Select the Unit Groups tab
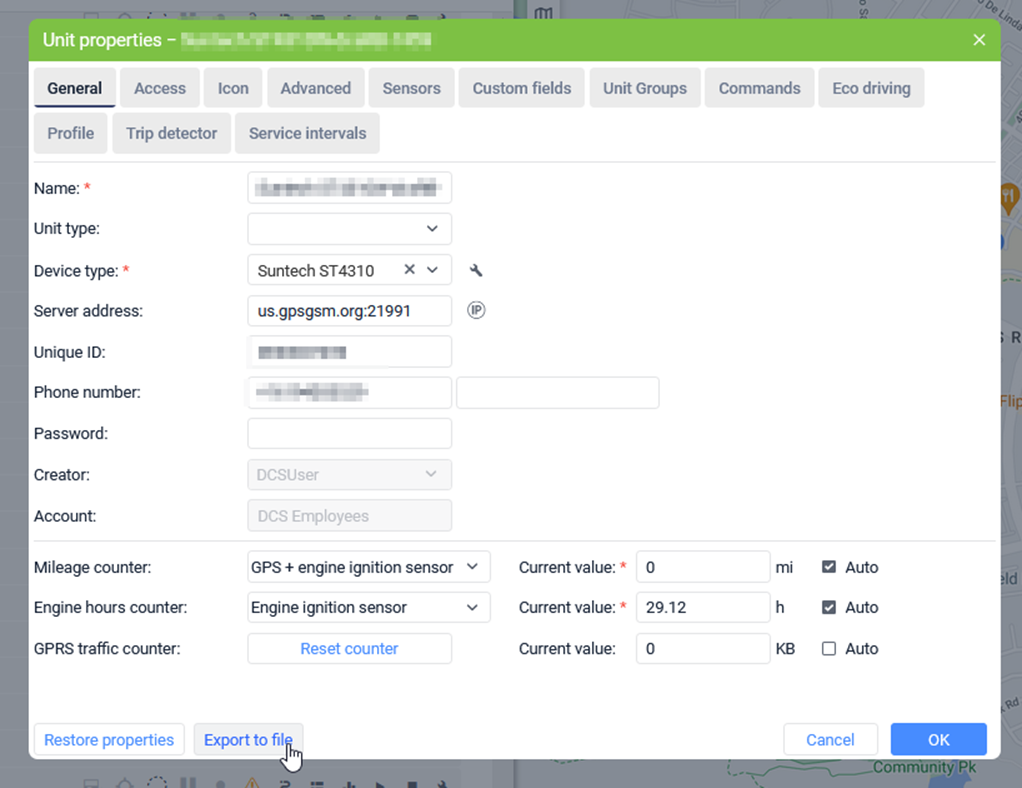1022x788 pixels. [645, 88]
